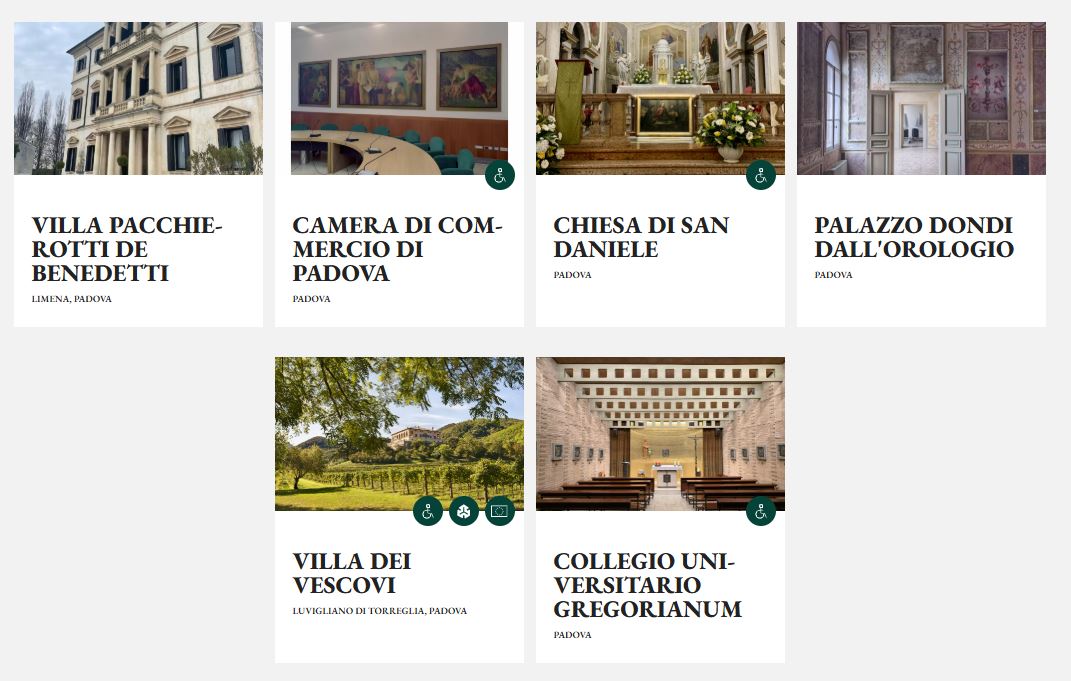The image size is (1071, 681).
Task: Click the wheelchair accessibility icon on Chiesa di San Daniele
Action: [x=761, y=176]
